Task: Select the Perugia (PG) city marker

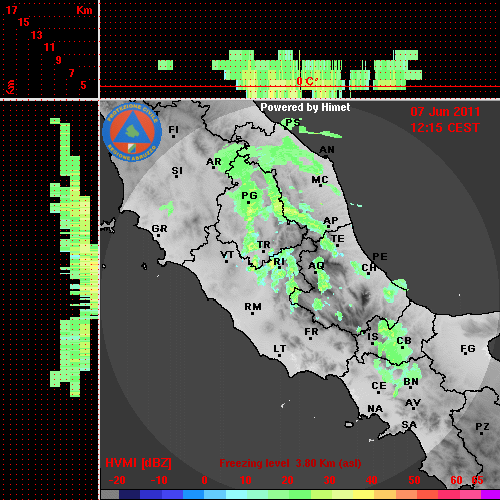Action: point(248,202)
